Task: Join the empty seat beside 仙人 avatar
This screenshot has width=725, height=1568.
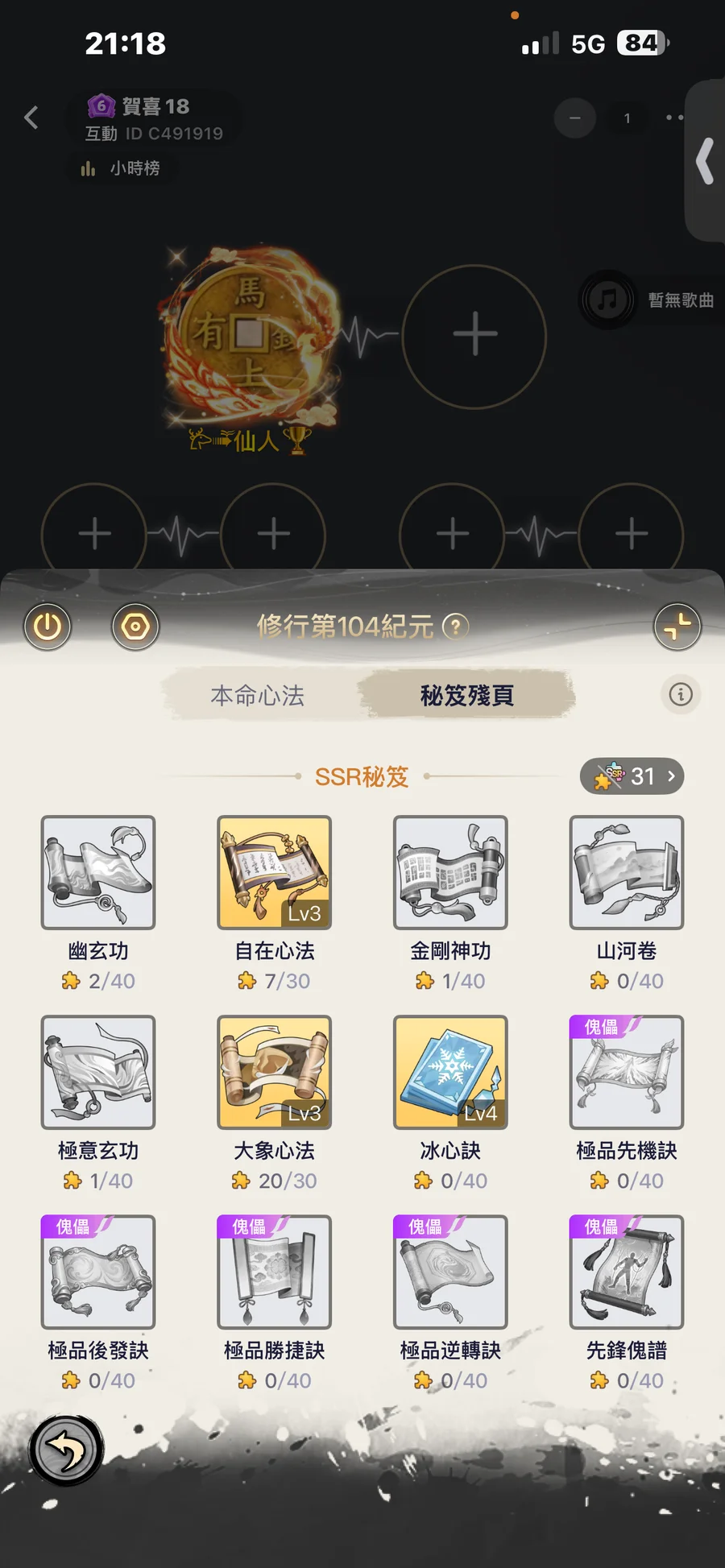Action: click(x=474, y=335)
